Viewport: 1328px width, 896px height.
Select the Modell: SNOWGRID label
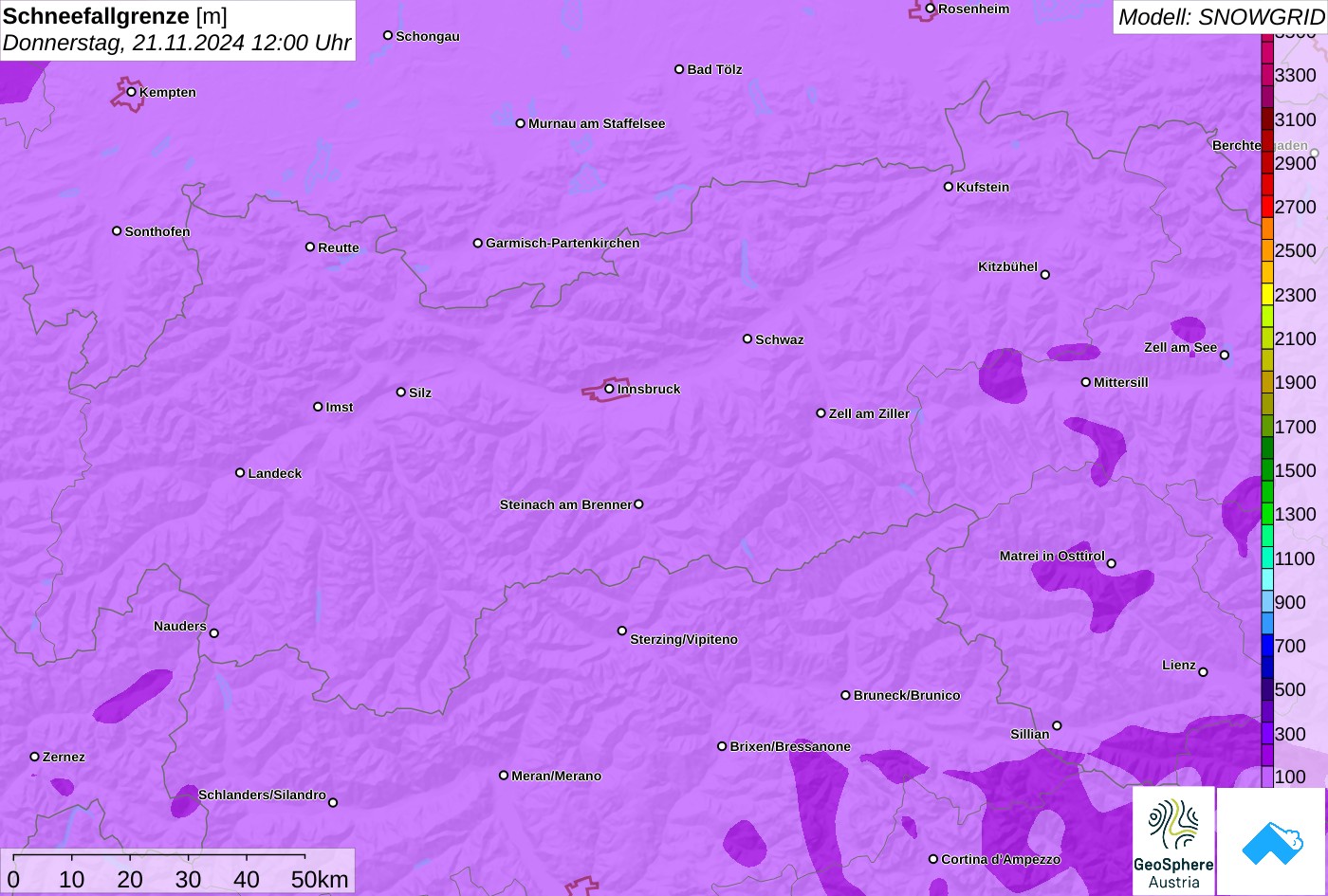1221,17
